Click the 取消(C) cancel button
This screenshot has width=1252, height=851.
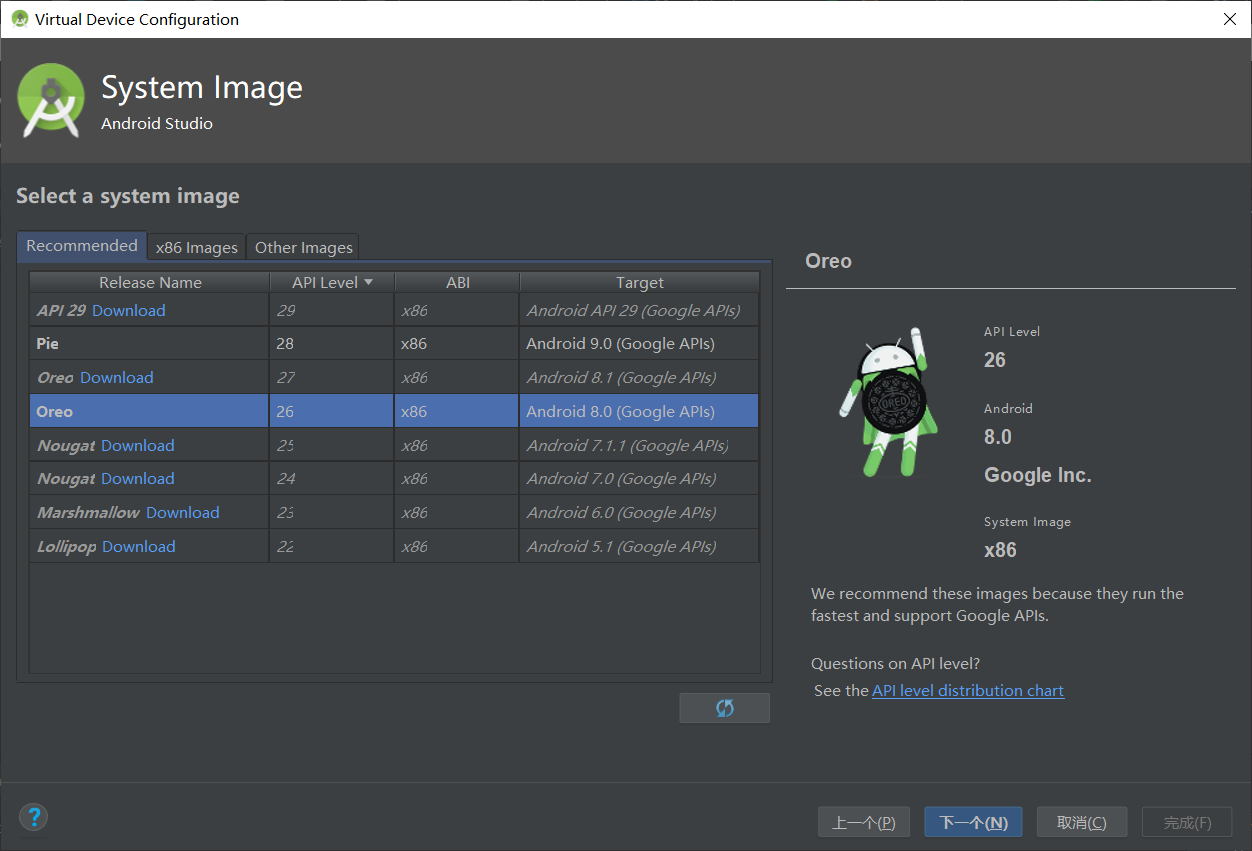[x=1082, y=822]
